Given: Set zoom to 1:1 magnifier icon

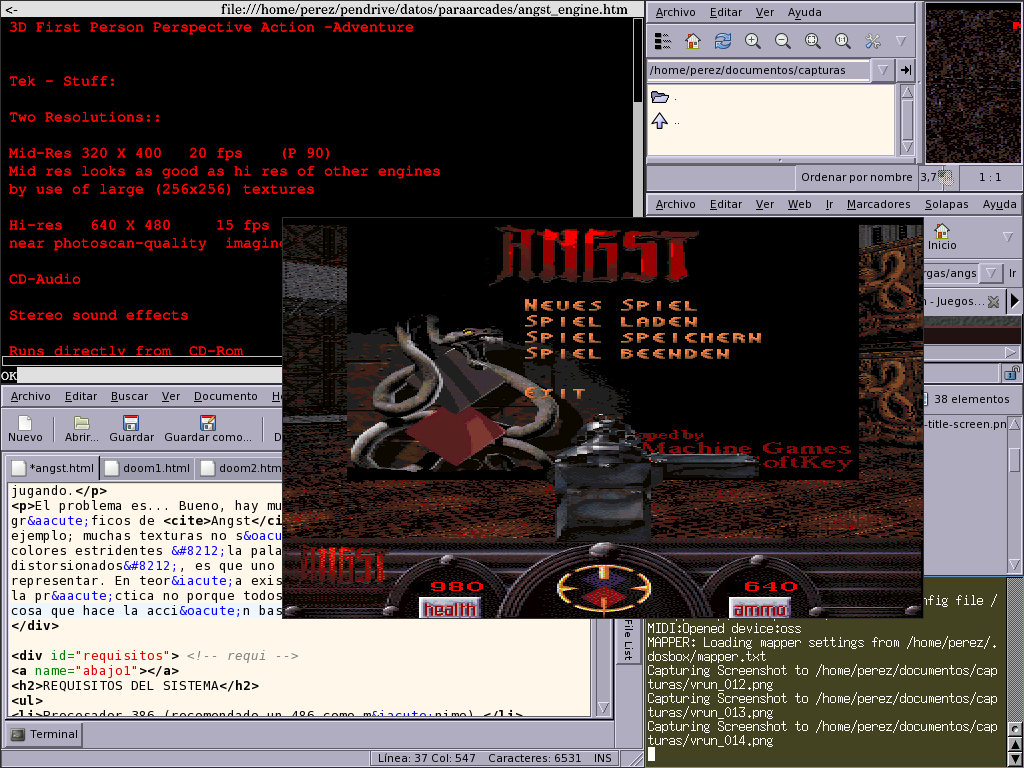Looking at the screenshot, I should coord(842,41).
